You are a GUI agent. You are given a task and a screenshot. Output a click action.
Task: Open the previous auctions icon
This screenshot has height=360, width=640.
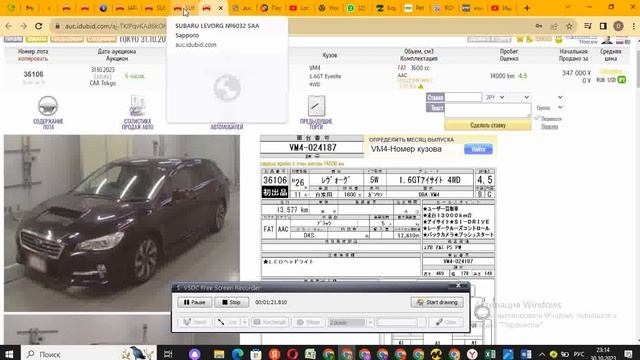tap(316, 107)
